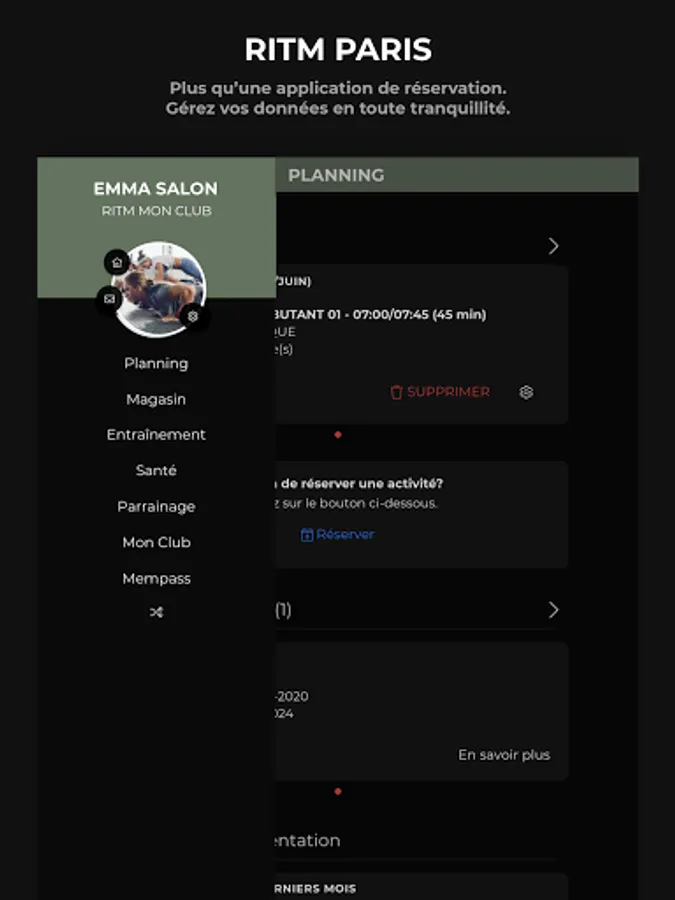Image resolution: width=675 pixels, height=900 pixels.
Task: Open Mon Club menu item
Action: pyautogui.click(x=156, y=542)
